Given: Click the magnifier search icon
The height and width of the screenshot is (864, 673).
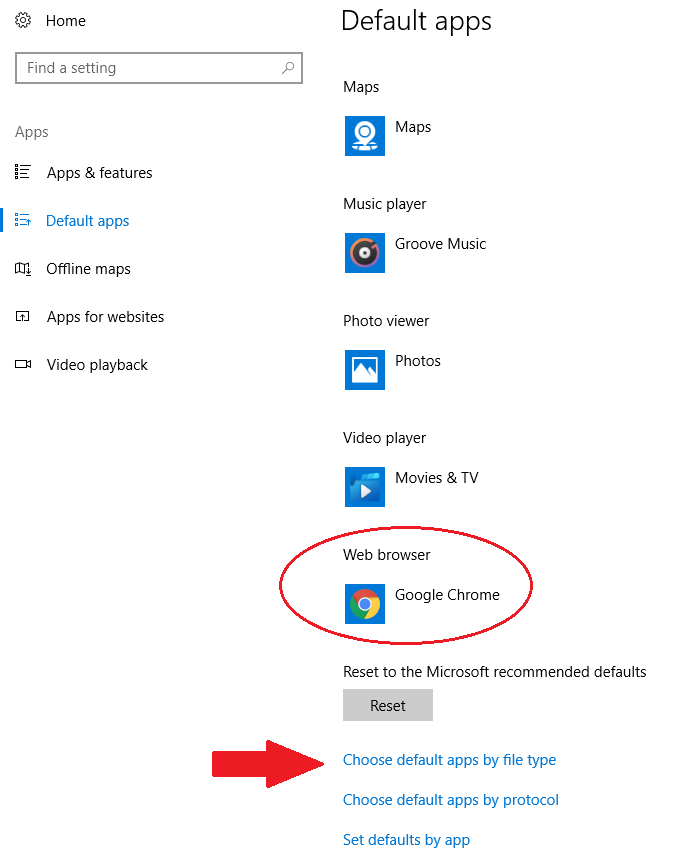Looking at the screenshot, I should coord(288,68).
